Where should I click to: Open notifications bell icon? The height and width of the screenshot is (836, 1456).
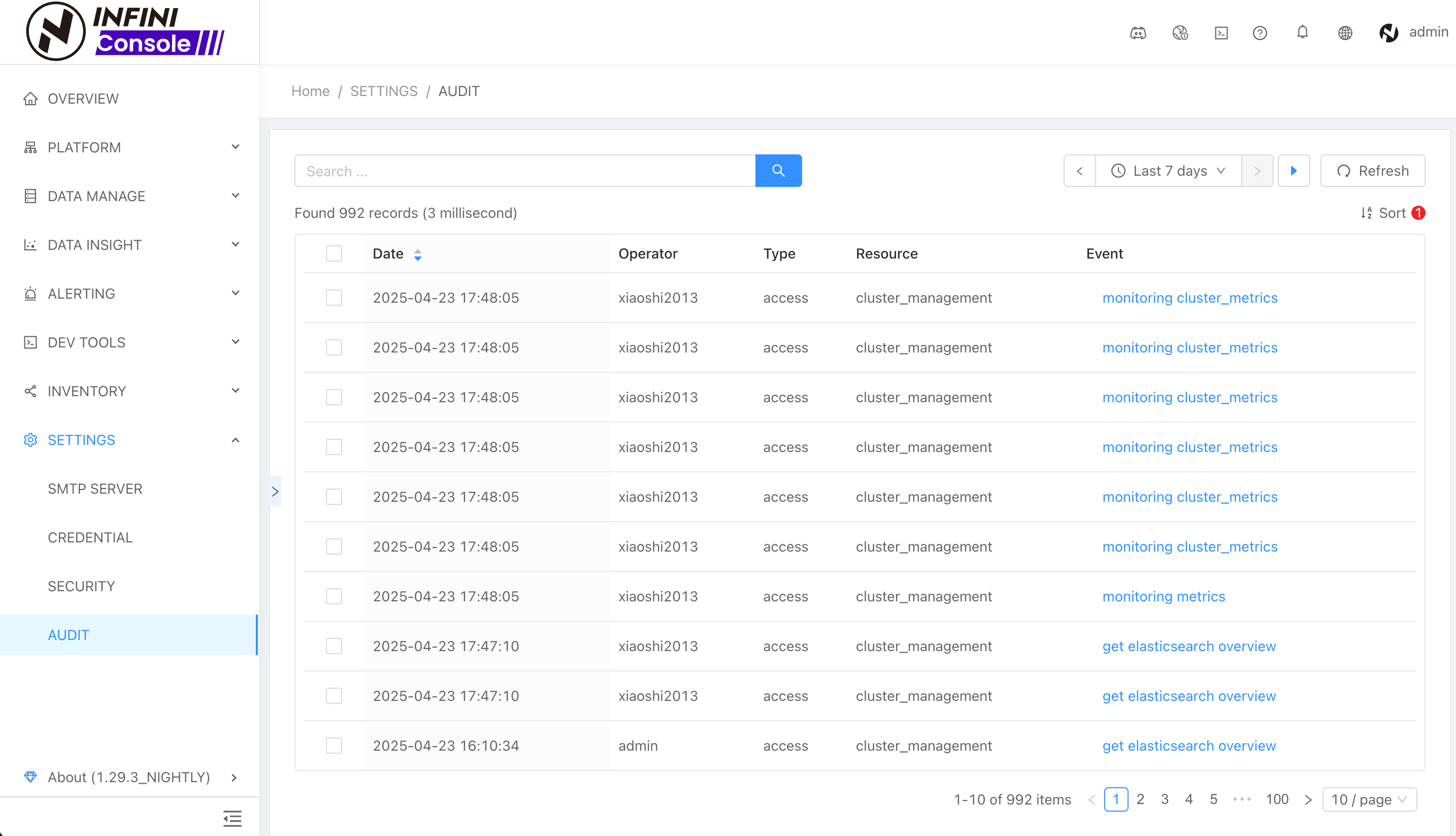point(1302,32)
